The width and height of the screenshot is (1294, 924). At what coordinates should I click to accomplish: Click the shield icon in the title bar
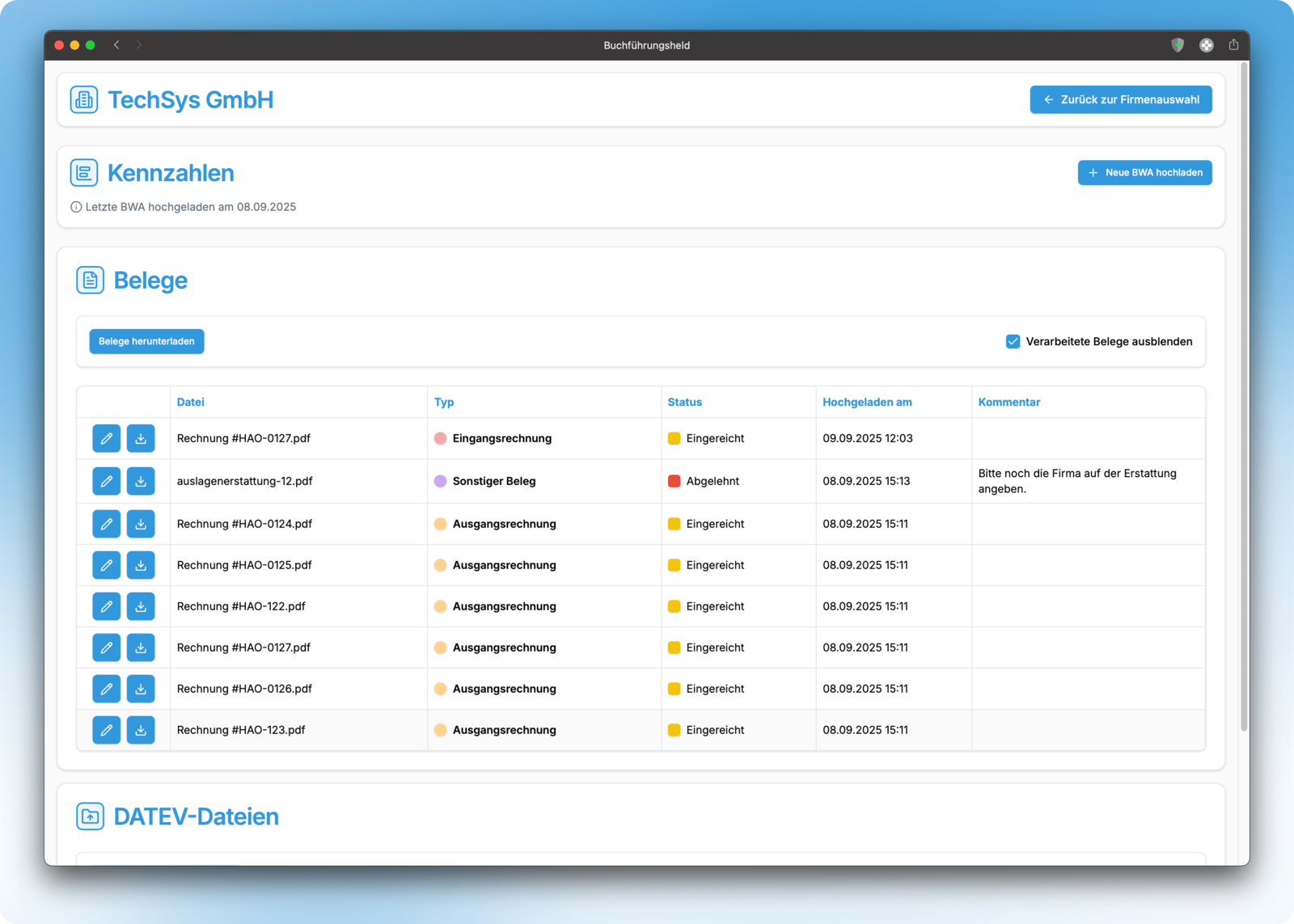tap(1178, 45)
